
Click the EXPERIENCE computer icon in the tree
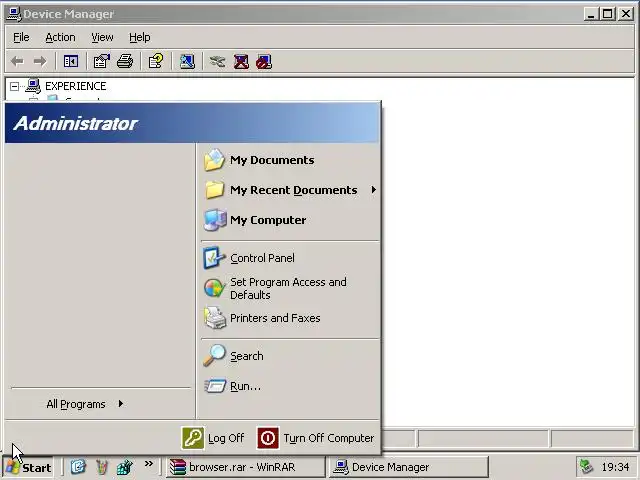point(33,86)
